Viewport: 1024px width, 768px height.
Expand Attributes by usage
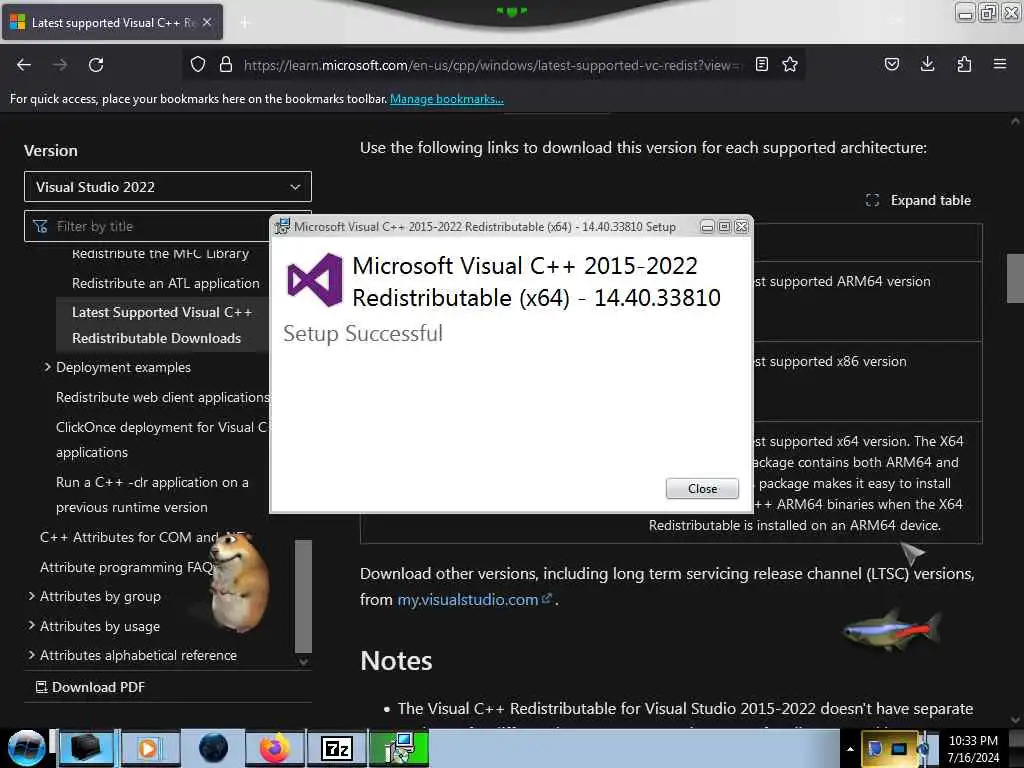pyautogui.click(x=31, y=626)
